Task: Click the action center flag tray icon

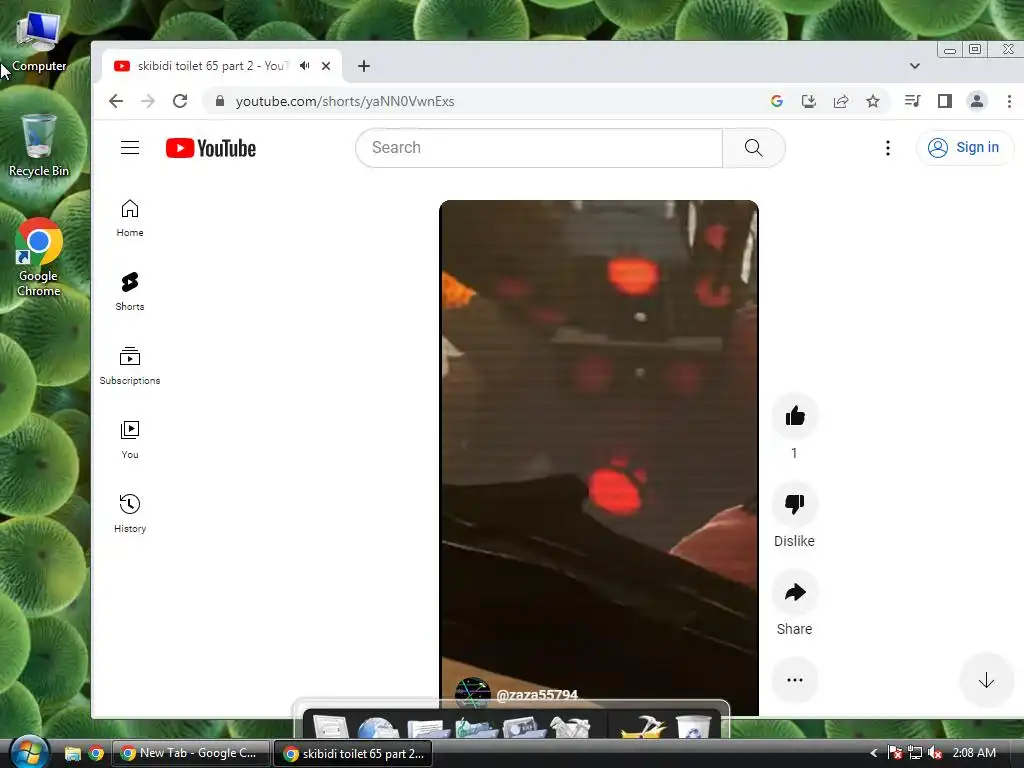Action: (895, 753)
